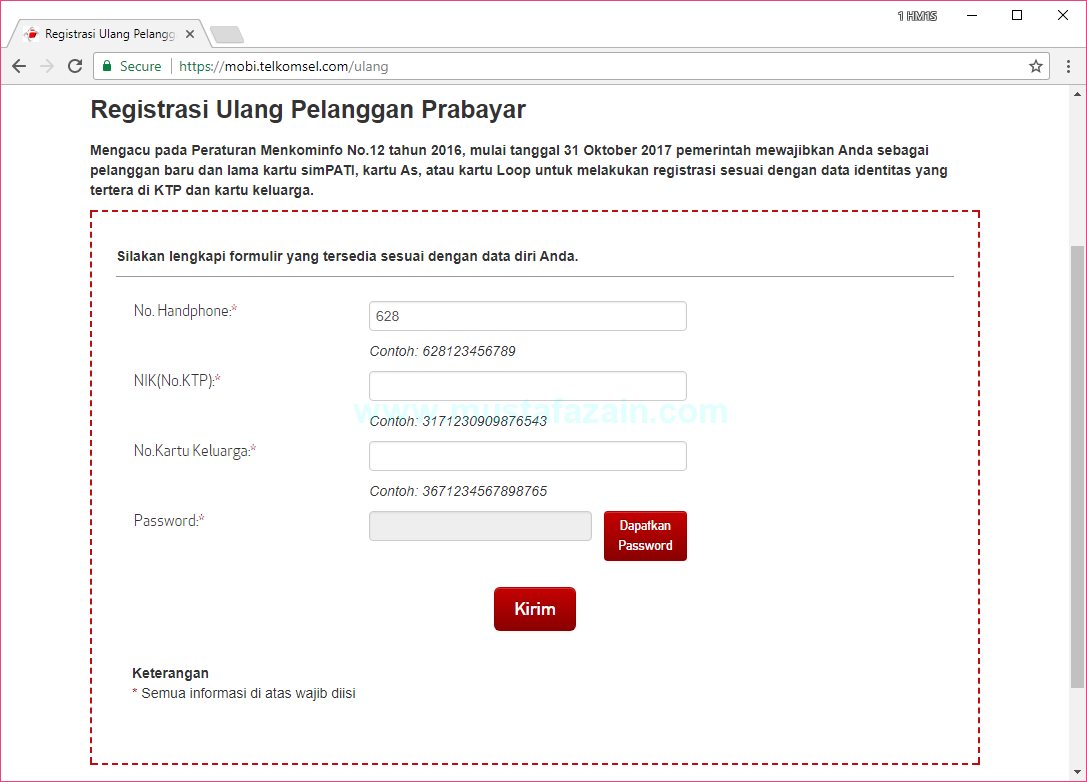Close the Chrome window
The height and width of the screenshot is (782, 1087).
tap(1063, 15)
